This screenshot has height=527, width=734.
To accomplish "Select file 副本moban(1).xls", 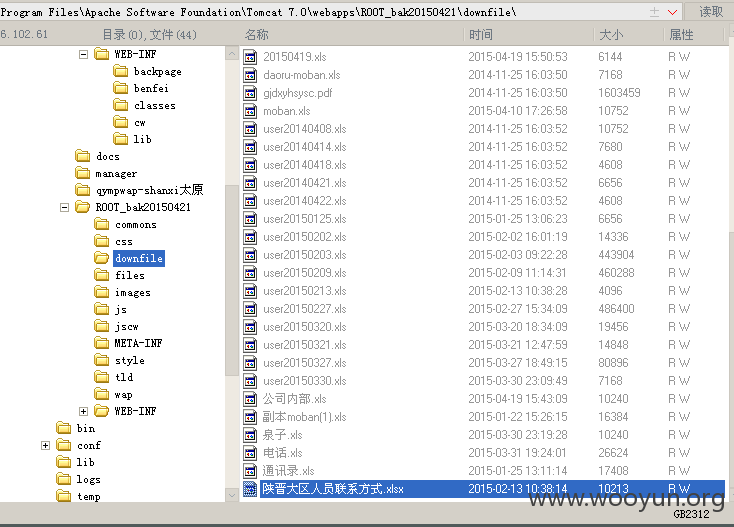I will click(305, 417).
